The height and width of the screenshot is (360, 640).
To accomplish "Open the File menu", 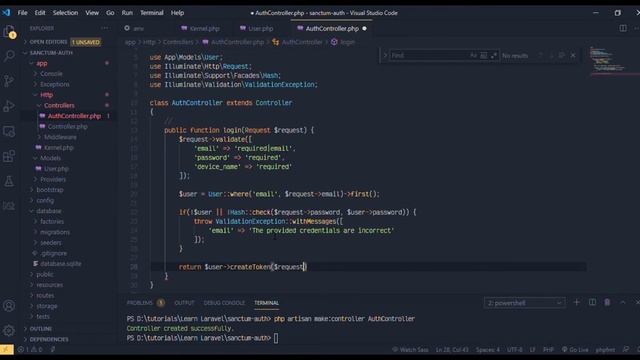I will click(22, 13).
